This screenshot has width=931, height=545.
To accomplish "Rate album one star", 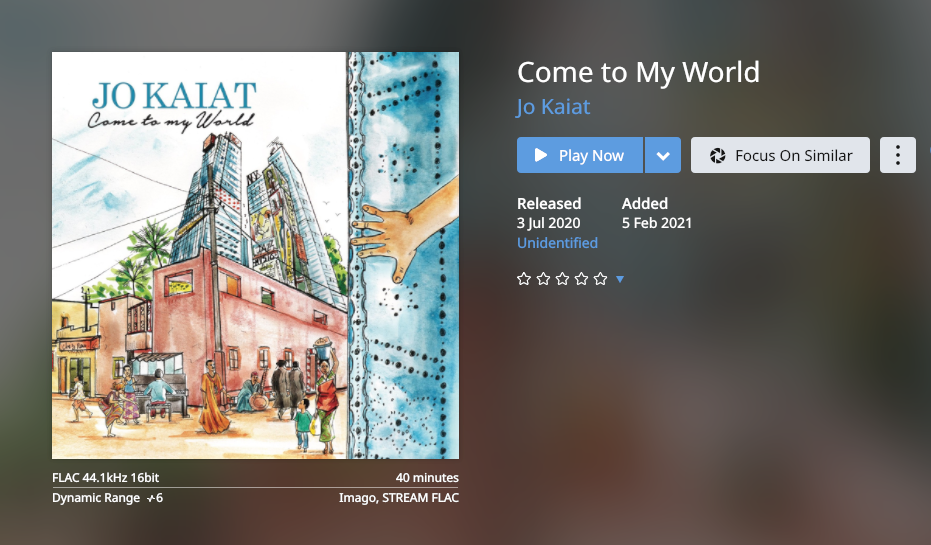I will tap(524, 278).
